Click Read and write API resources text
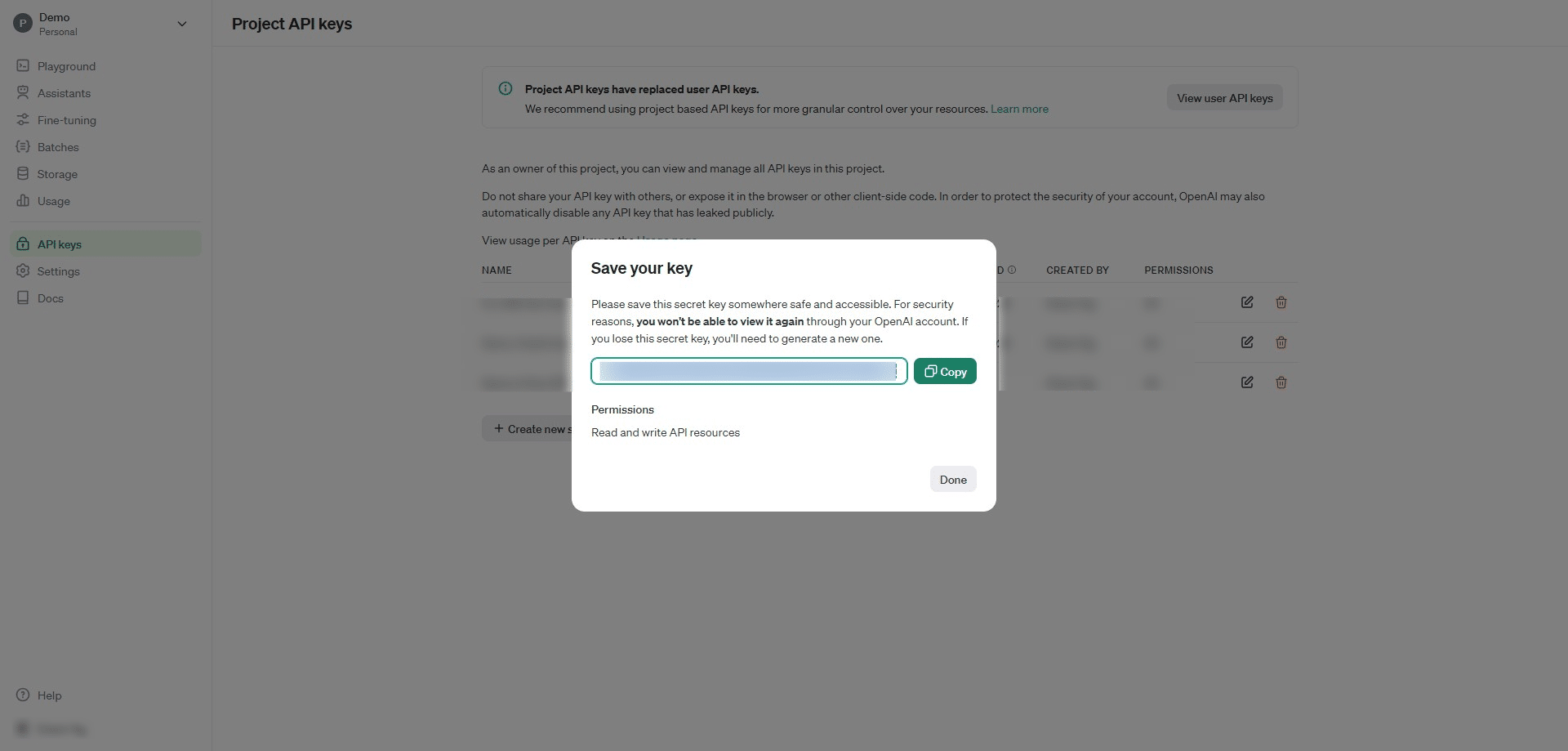Viewport: 1568px width, 751px height. tap(666, 432)
